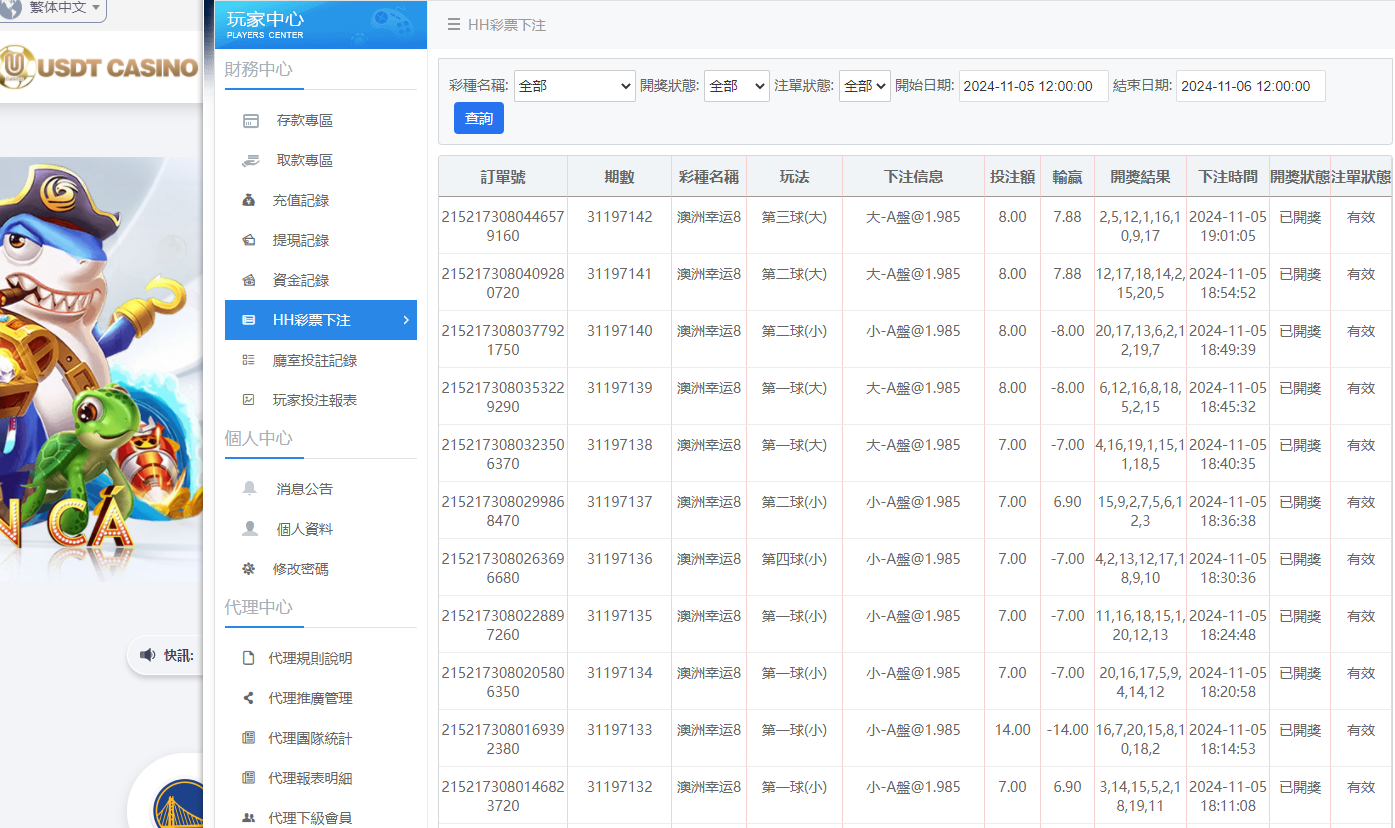This screenshot has height=828, width=1395.
Task: Click the hamburger menu beside HH彩票下注 title
Action: click(456, 26)
